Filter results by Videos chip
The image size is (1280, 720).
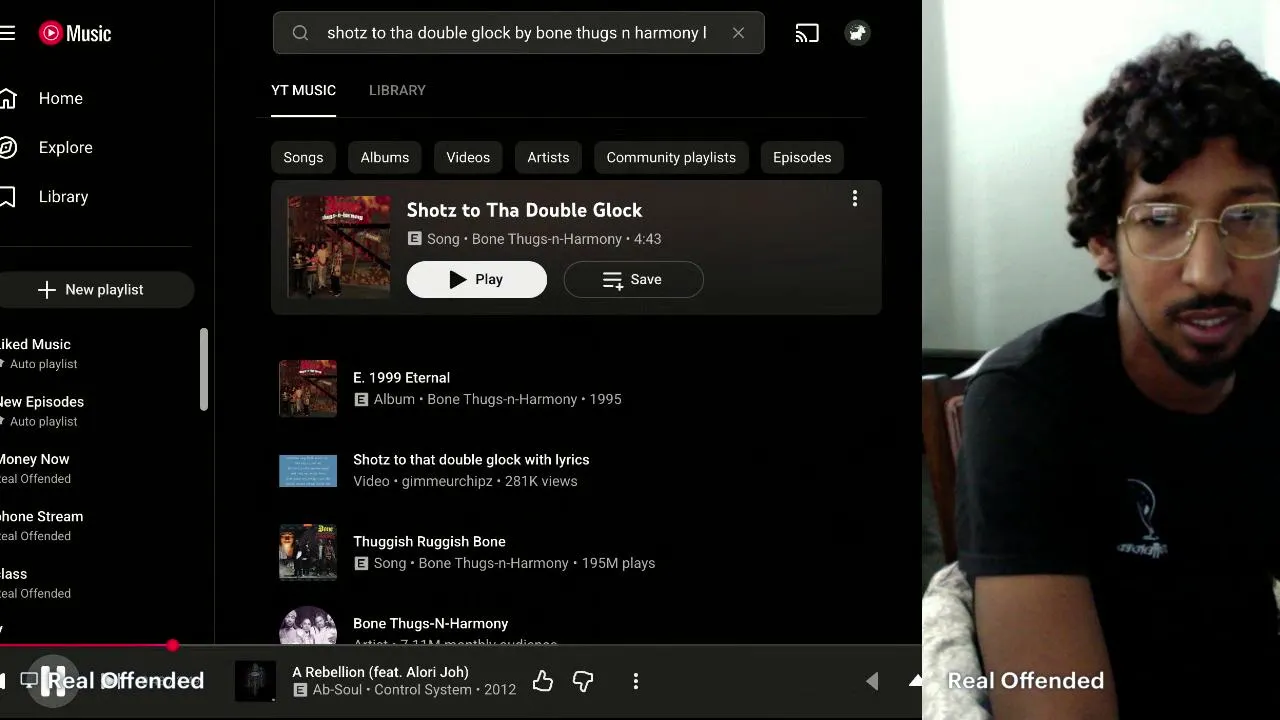click(x=468, y=157)
